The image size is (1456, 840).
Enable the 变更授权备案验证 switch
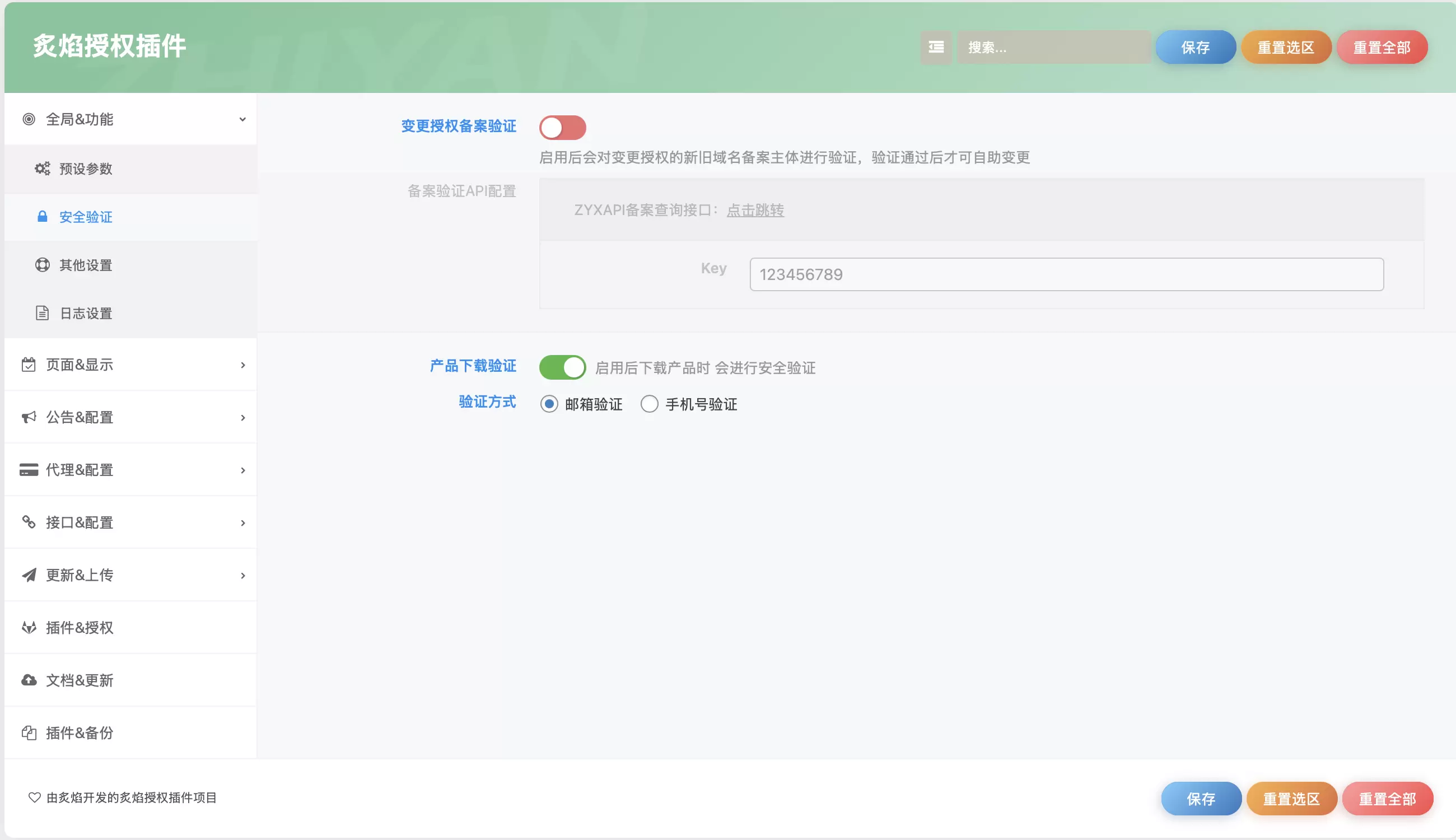562,128
